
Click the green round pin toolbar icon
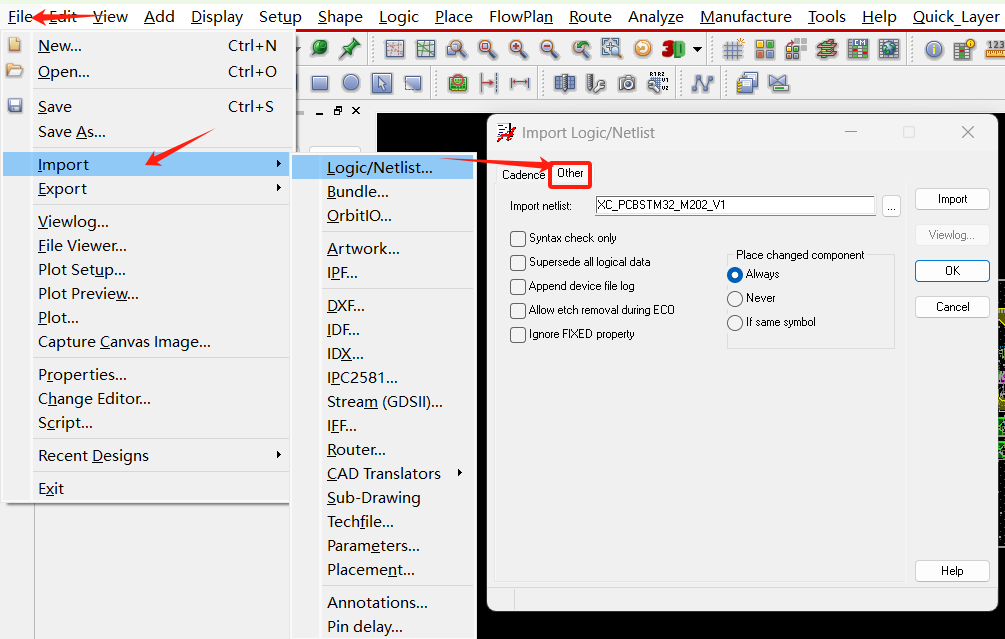pyautogui.click(x=319, y=48)
